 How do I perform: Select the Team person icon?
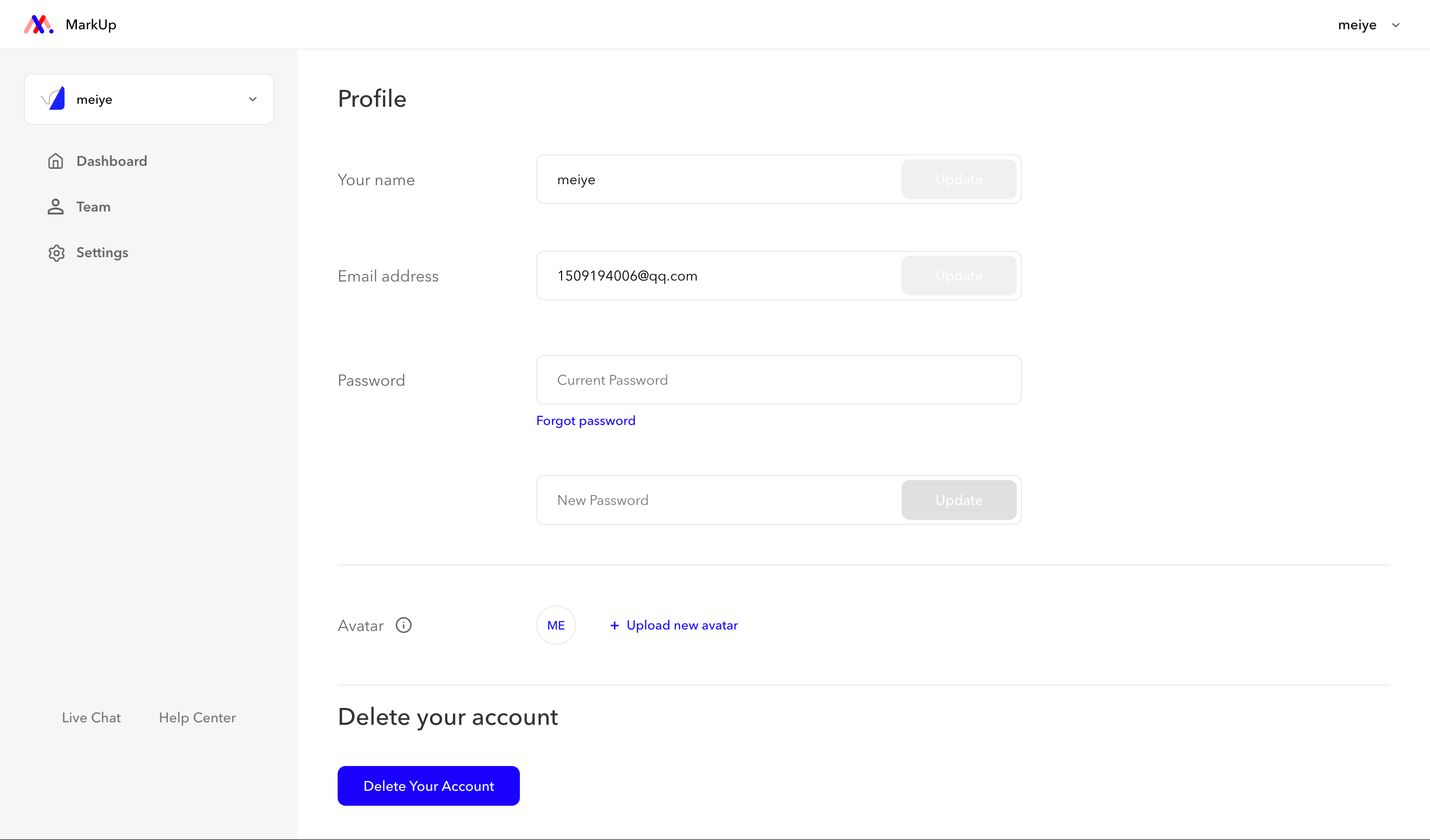click(56, 207)
